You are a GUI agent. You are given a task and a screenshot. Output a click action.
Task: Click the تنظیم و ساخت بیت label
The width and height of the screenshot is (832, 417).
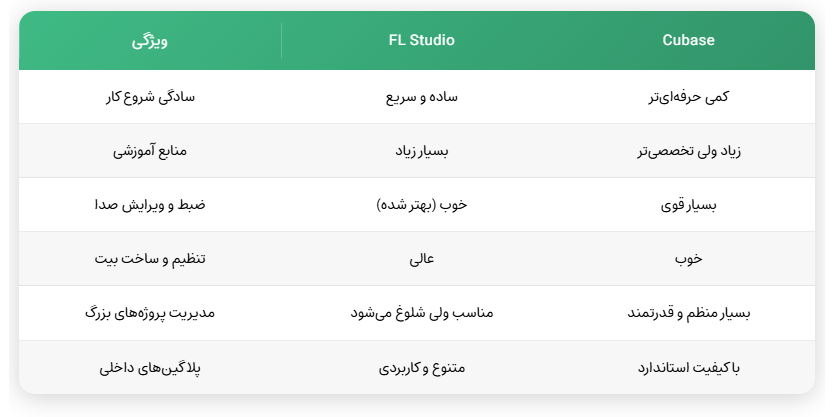coord(150,259)
